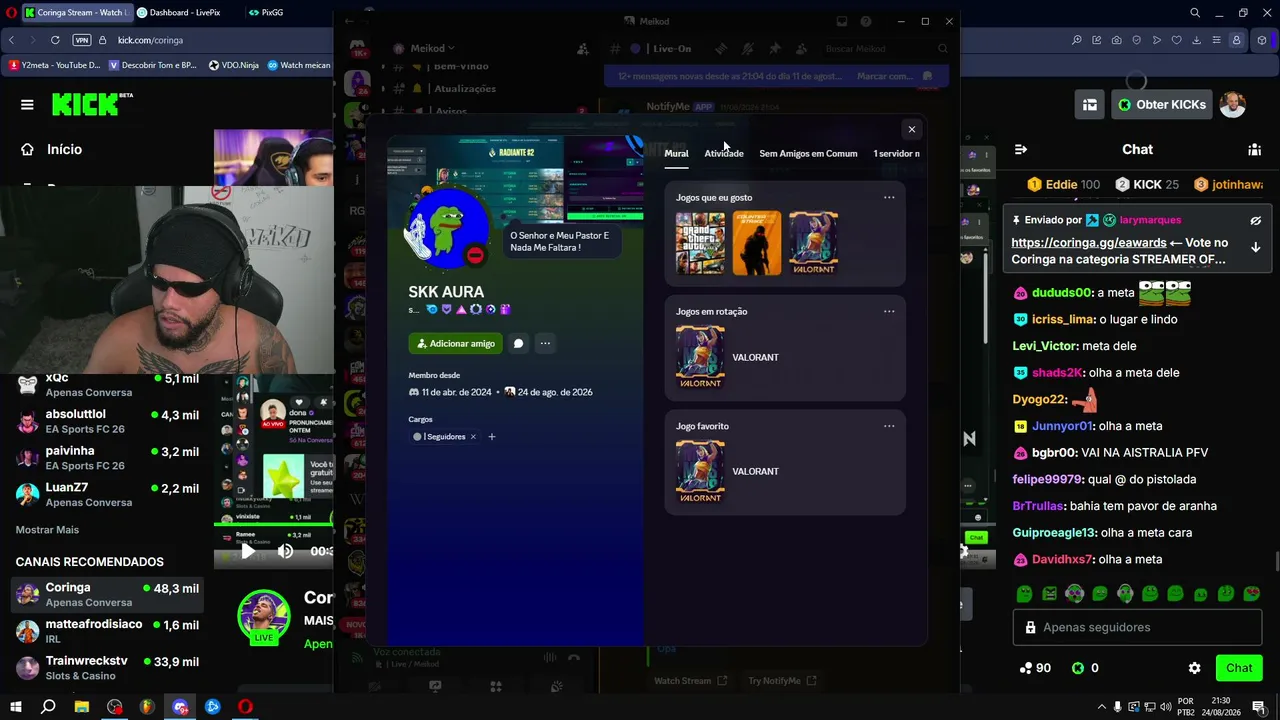This screenshot has width=1280, height=720.
Task: Hide the pinned message in chat
Action: [1255, 220]
